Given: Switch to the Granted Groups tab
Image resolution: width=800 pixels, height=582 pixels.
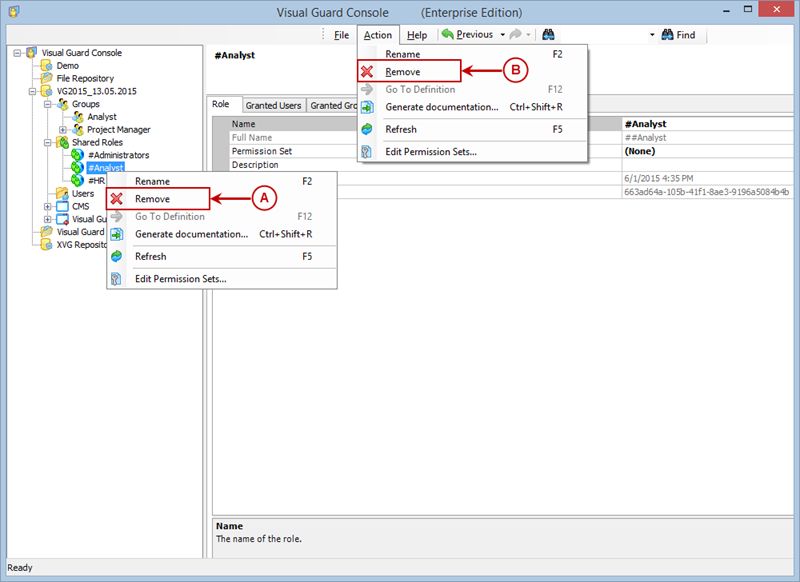Looking at the screenshot, I should (x=333, y=106).
